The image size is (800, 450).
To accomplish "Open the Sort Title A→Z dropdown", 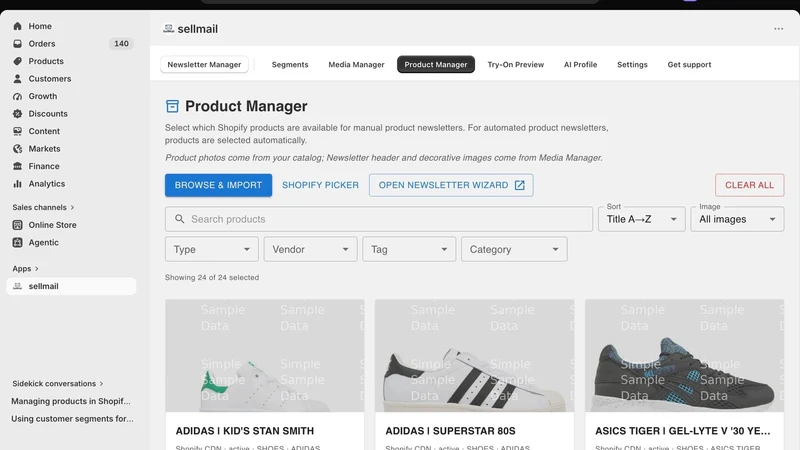I will [641, 219].
